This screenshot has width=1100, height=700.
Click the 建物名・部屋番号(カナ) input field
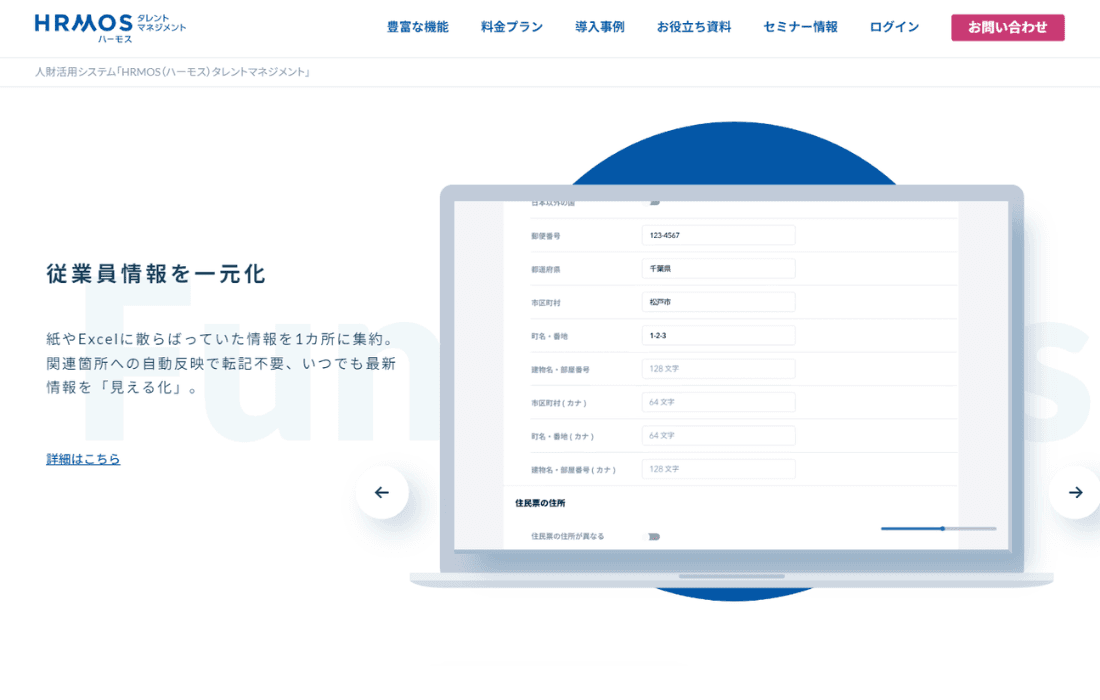click(718, 469)
